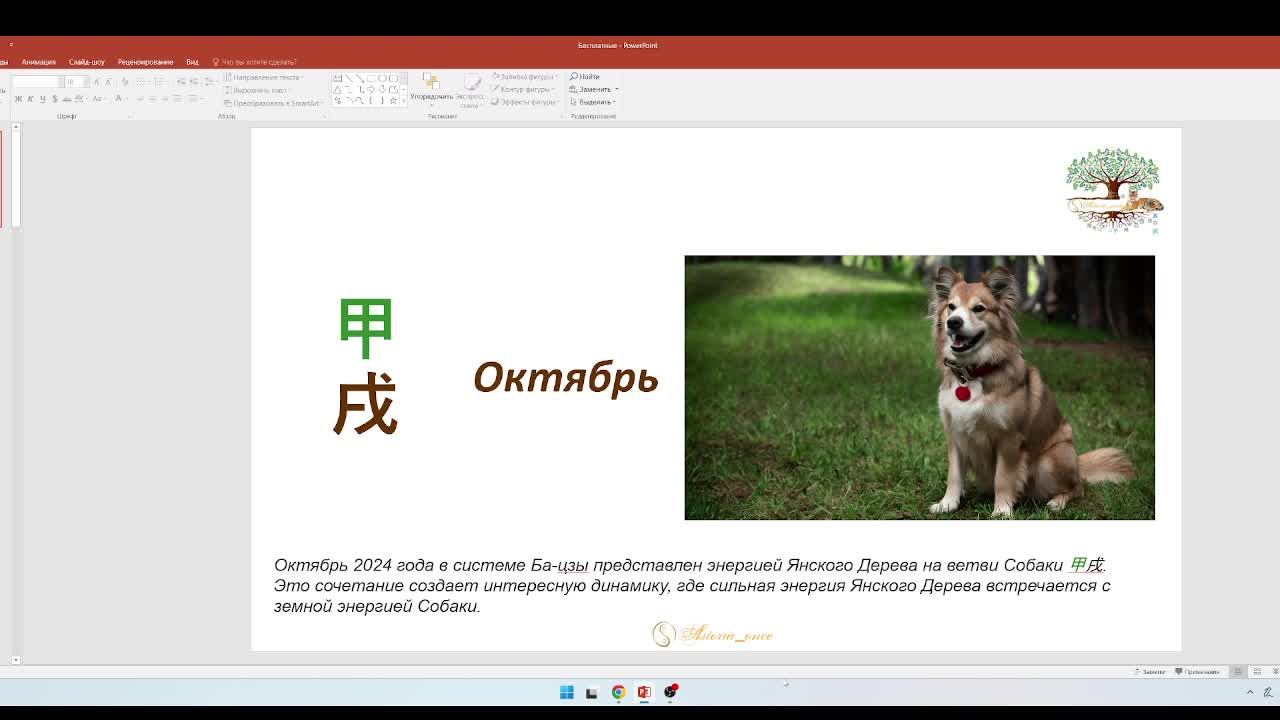
Task: Show hidden system tray icons
Action: [x=1249, y=692]
